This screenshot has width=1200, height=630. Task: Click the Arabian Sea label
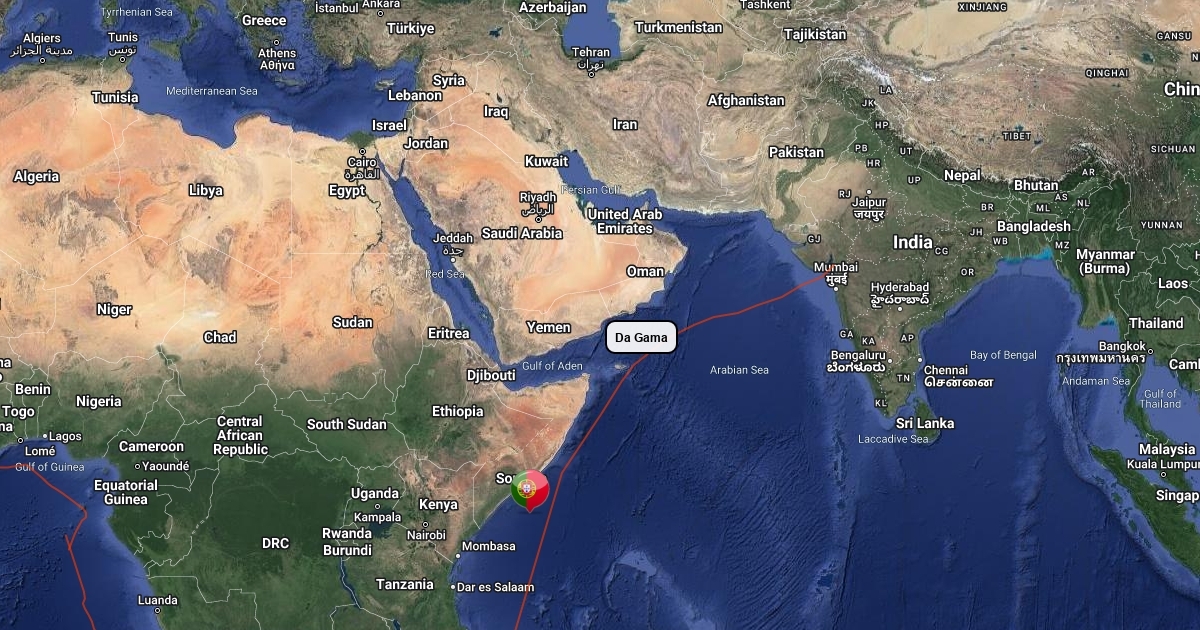click(739, 370)
